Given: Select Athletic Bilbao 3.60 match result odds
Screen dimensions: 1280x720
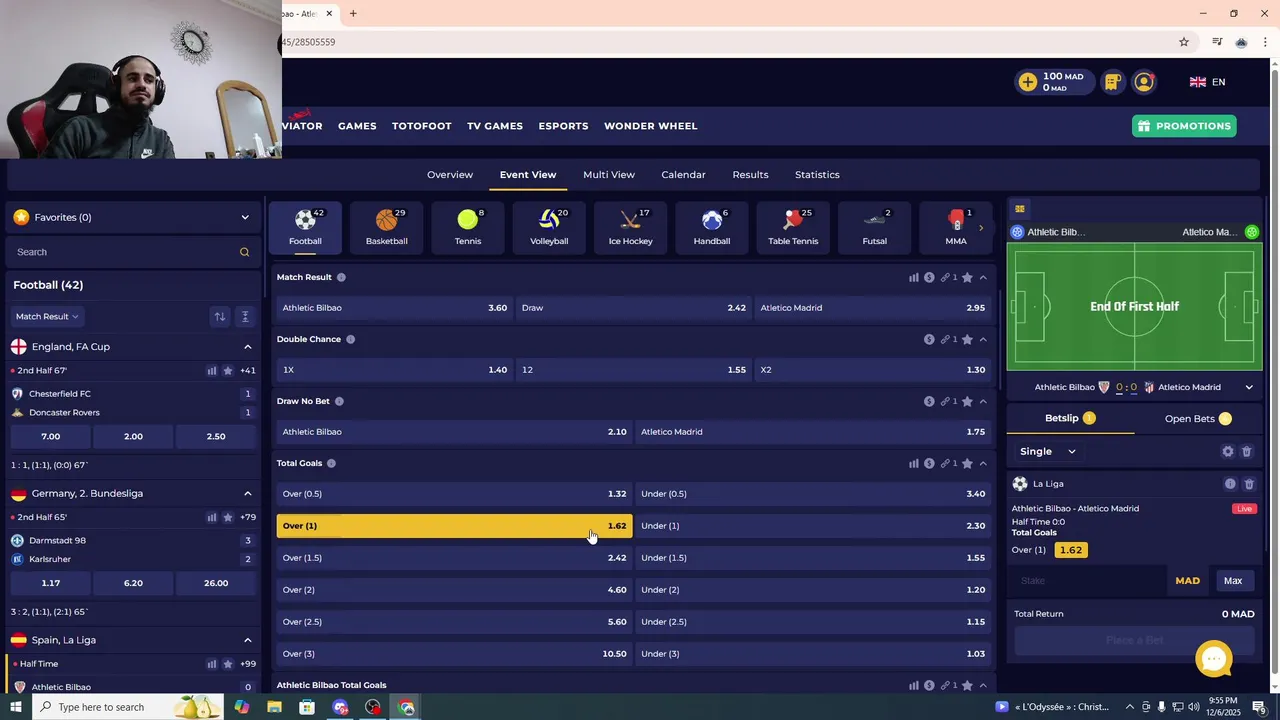Looking at the screenshot, I should 394,308.
